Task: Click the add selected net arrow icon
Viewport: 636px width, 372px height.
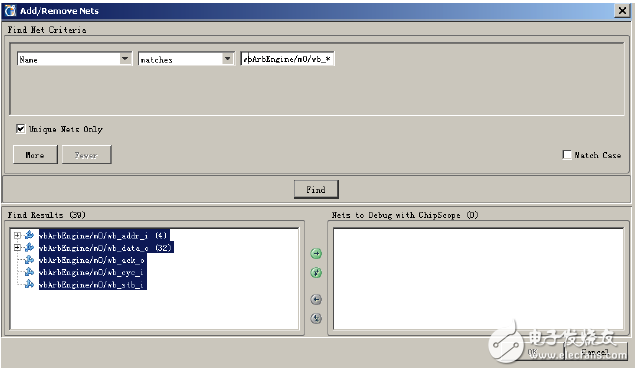Action: pyautogui.click(x=316, y=254)
